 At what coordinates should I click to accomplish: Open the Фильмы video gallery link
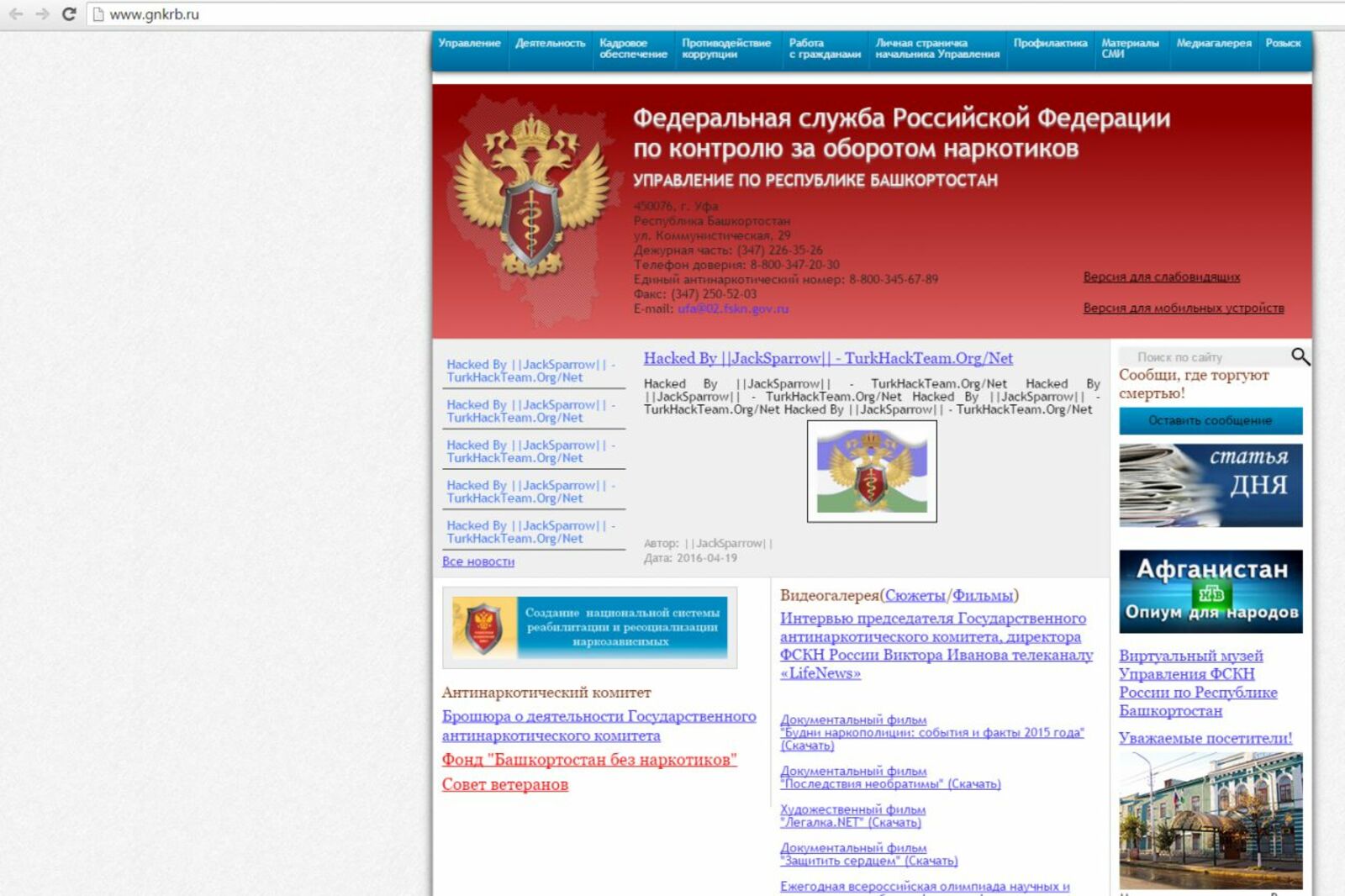[x=982, y=595]
